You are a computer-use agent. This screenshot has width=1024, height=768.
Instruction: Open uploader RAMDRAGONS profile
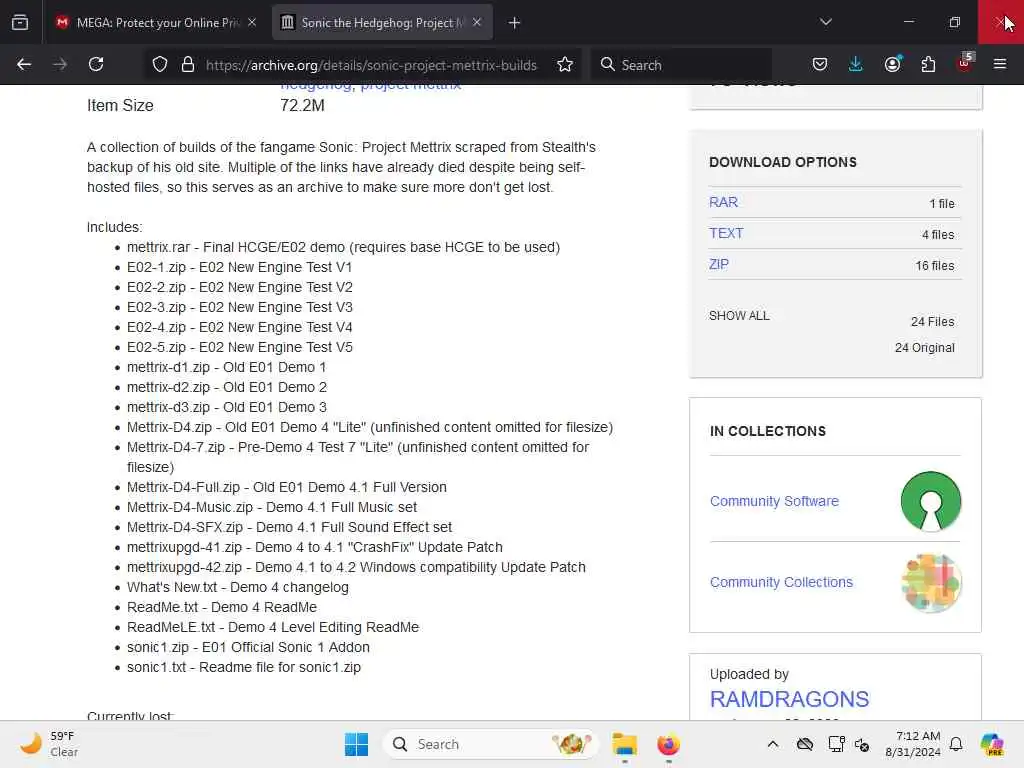click(x=789, y=699)
